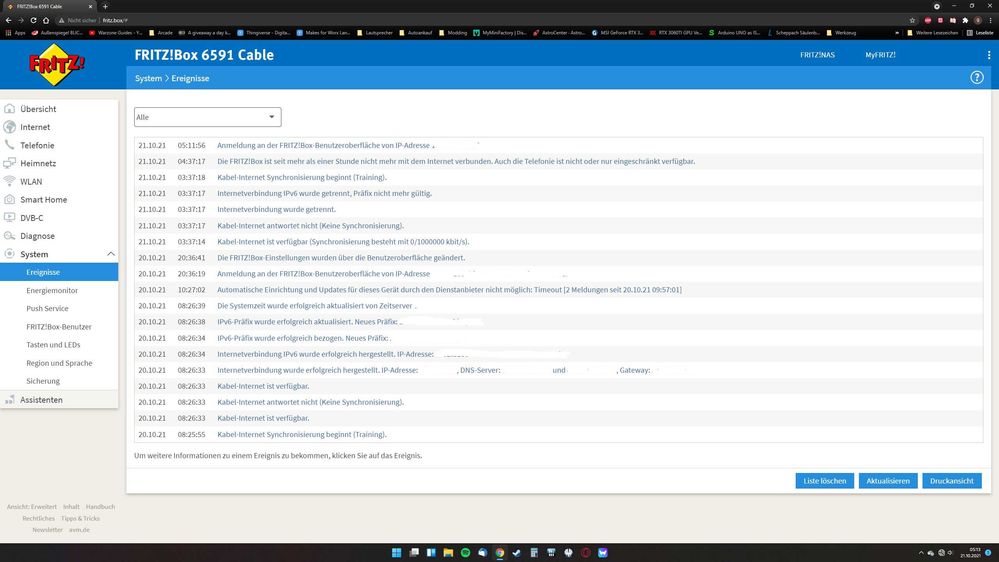
Task: Open new browser tab with plus
Action: [105, 6]
